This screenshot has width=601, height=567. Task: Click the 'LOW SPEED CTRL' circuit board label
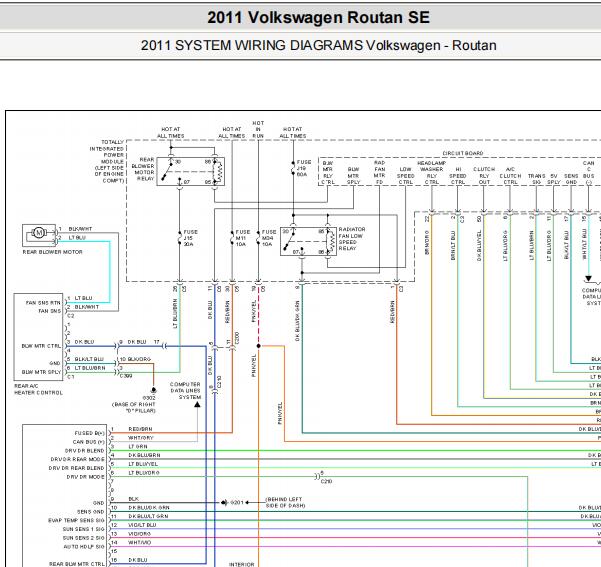(406, 176)
